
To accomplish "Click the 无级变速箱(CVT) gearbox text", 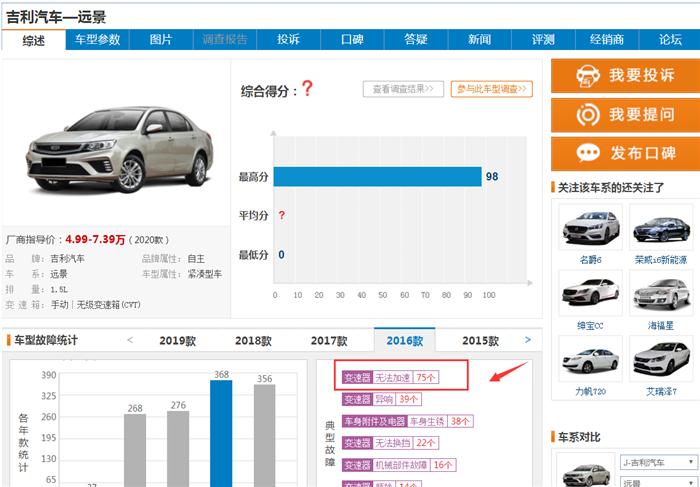I will [108, 305].
